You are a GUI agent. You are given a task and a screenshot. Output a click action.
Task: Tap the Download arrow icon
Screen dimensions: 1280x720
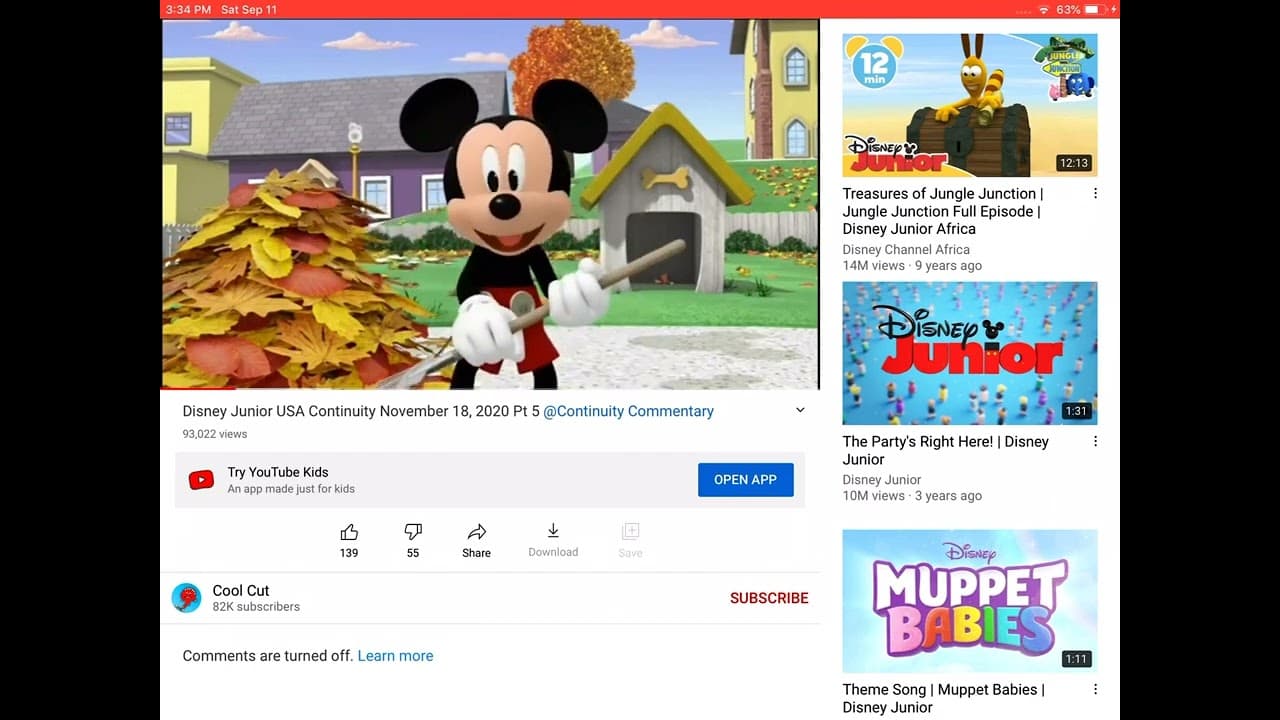[x=553, y=531]
